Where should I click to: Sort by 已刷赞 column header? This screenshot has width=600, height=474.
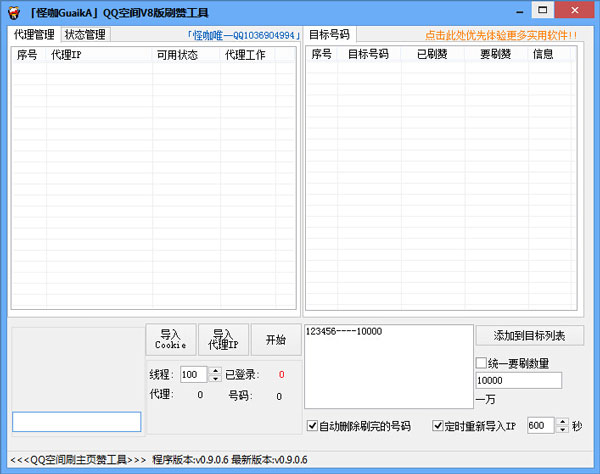(x=433, y=54)
